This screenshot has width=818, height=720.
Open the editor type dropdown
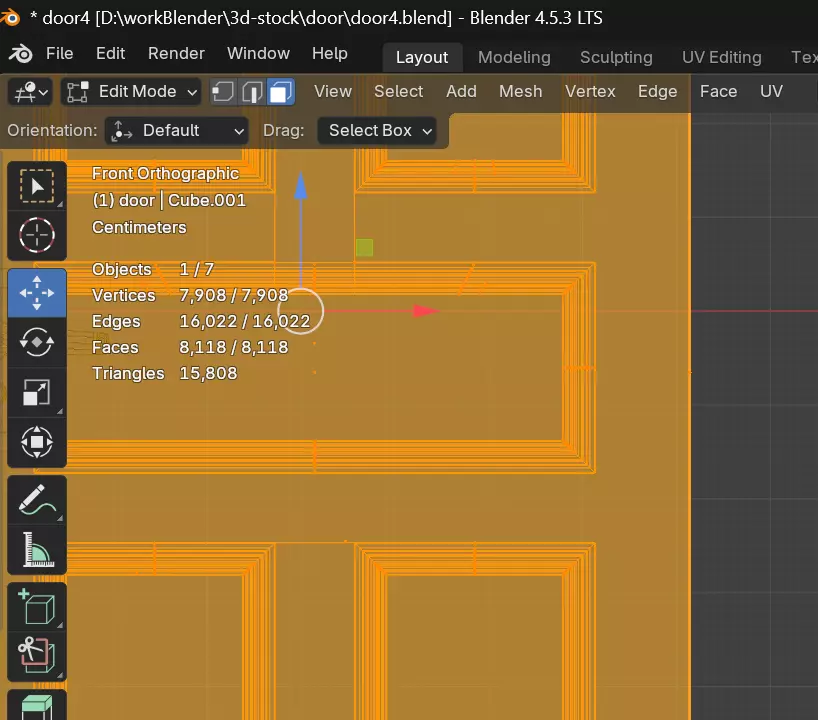click(30, 92)
